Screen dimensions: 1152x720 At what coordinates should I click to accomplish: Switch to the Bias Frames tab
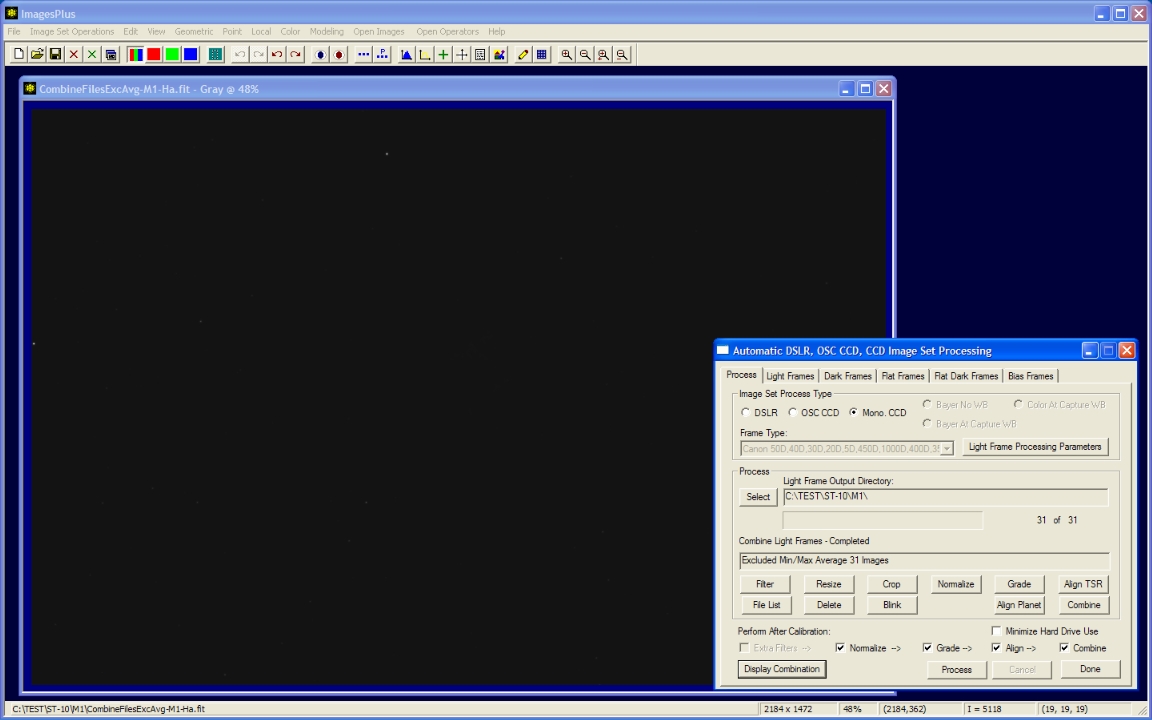[x=1031, y=376]
